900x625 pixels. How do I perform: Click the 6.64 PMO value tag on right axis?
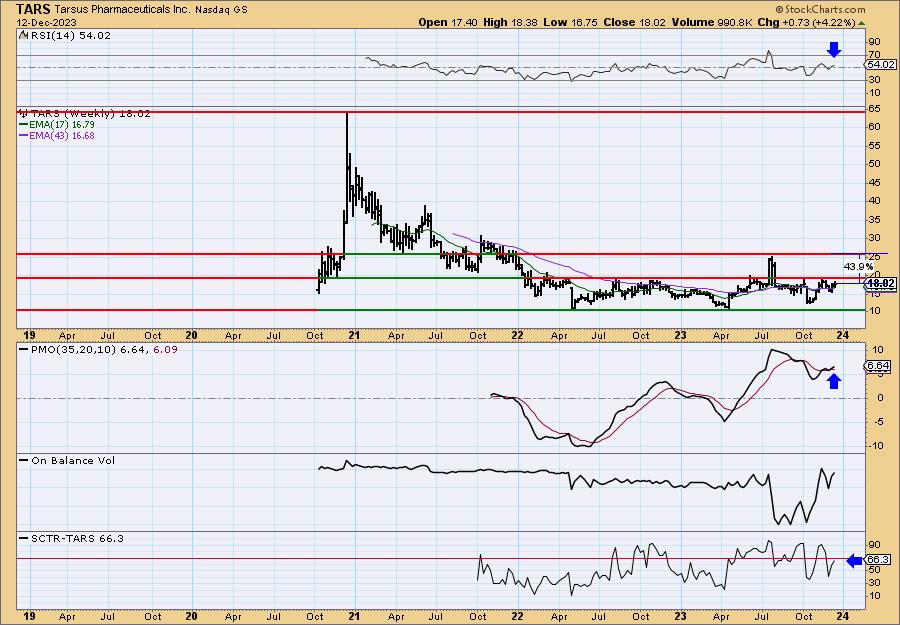pyautogui.click(x=878, y=366)
